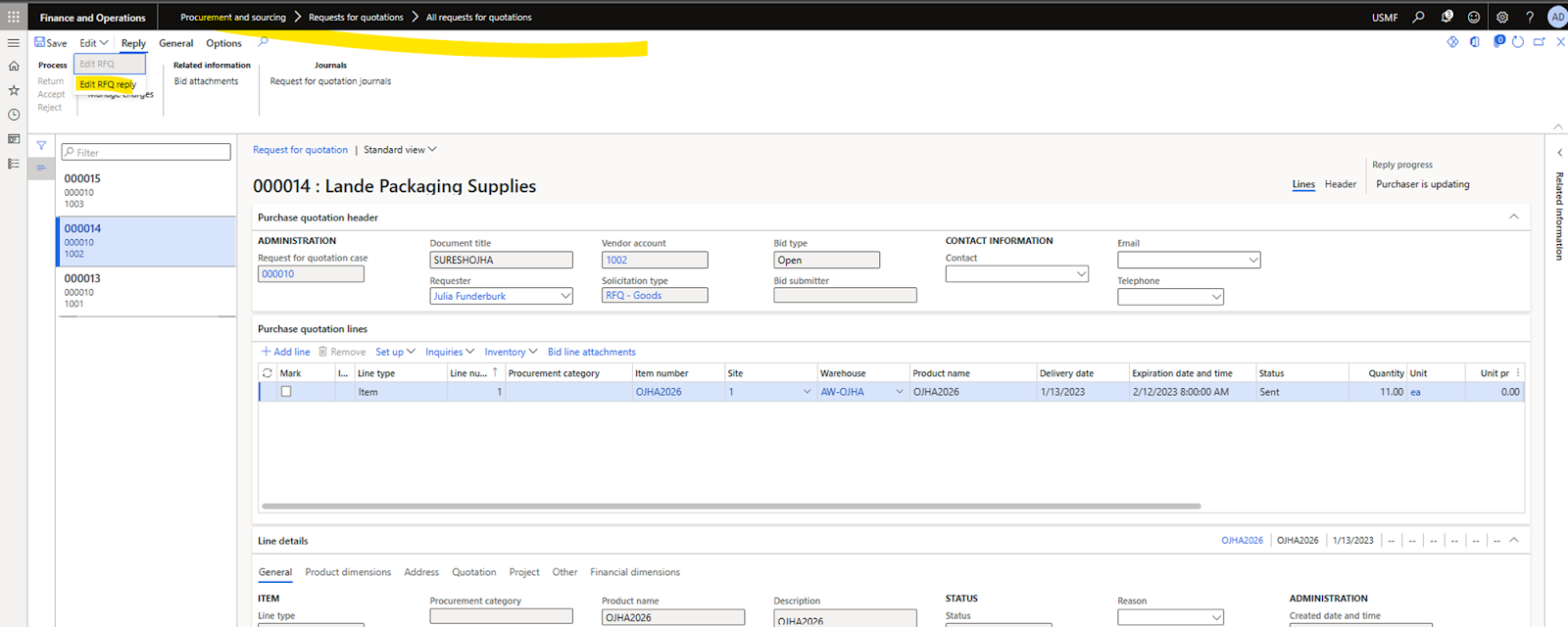Open the Requester Julia Funderburk dropdown

565,296
